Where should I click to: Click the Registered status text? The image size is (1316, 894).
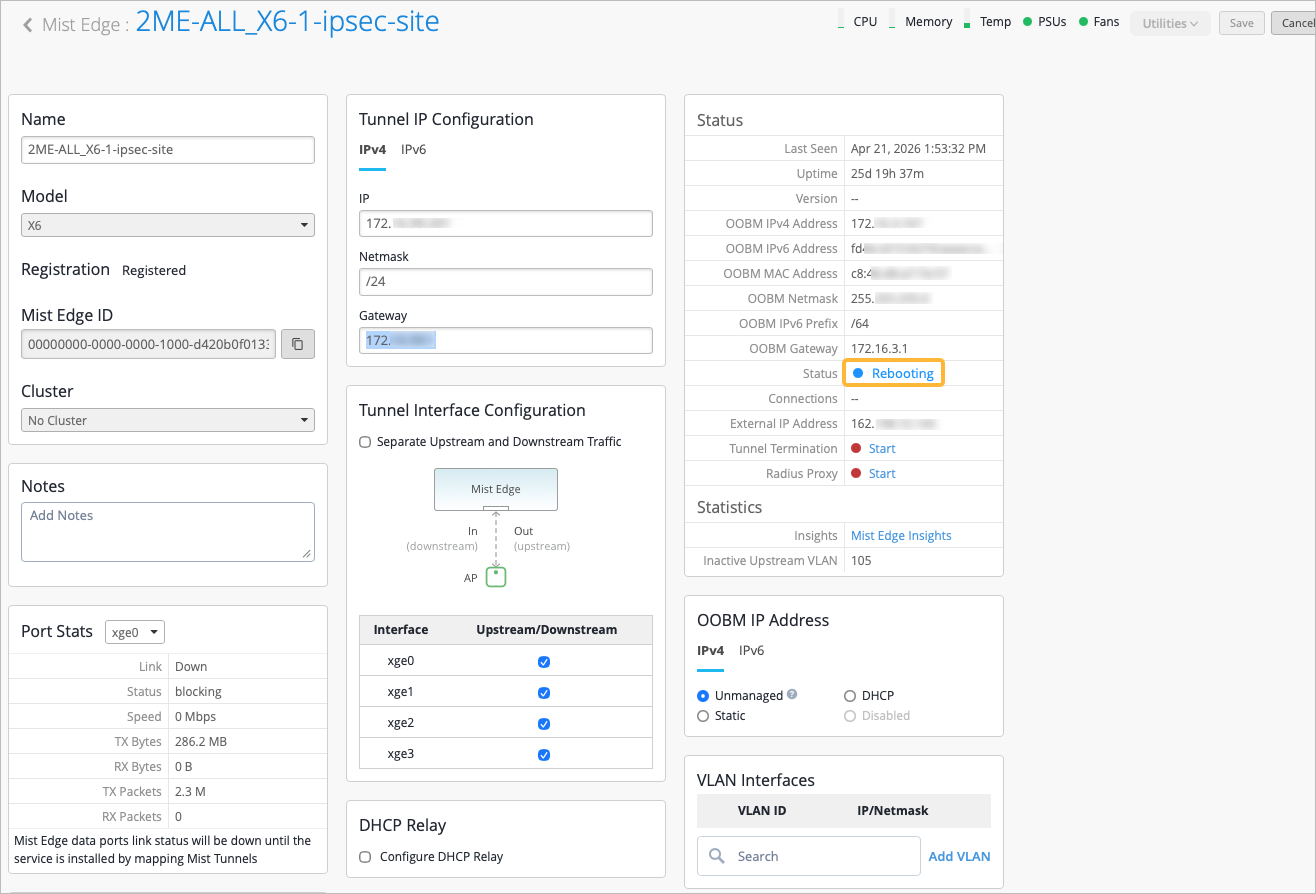[x=154, y=270]
